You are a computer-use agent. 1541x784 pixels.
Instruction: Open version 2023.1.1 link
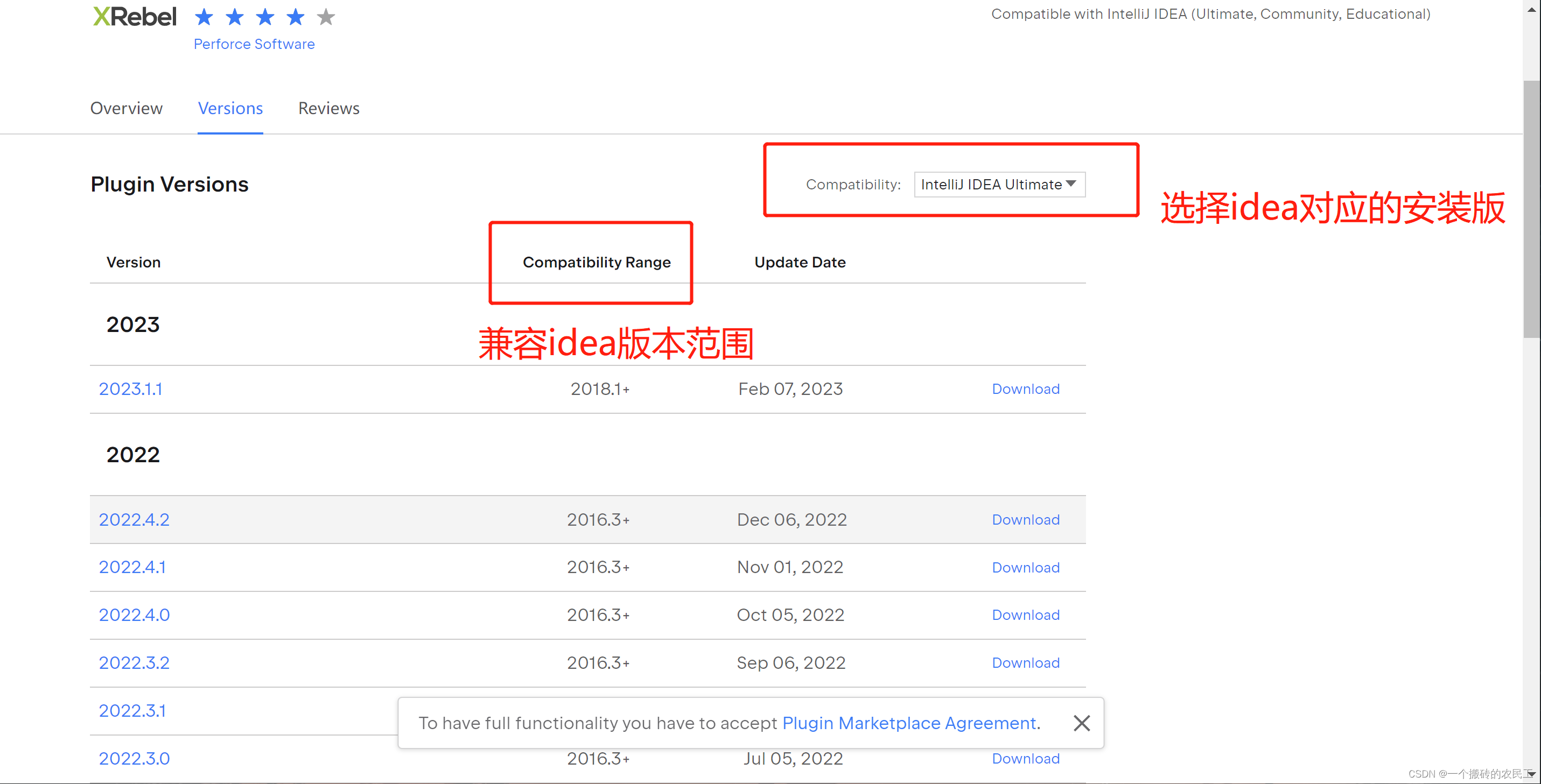tap(130, 389)
